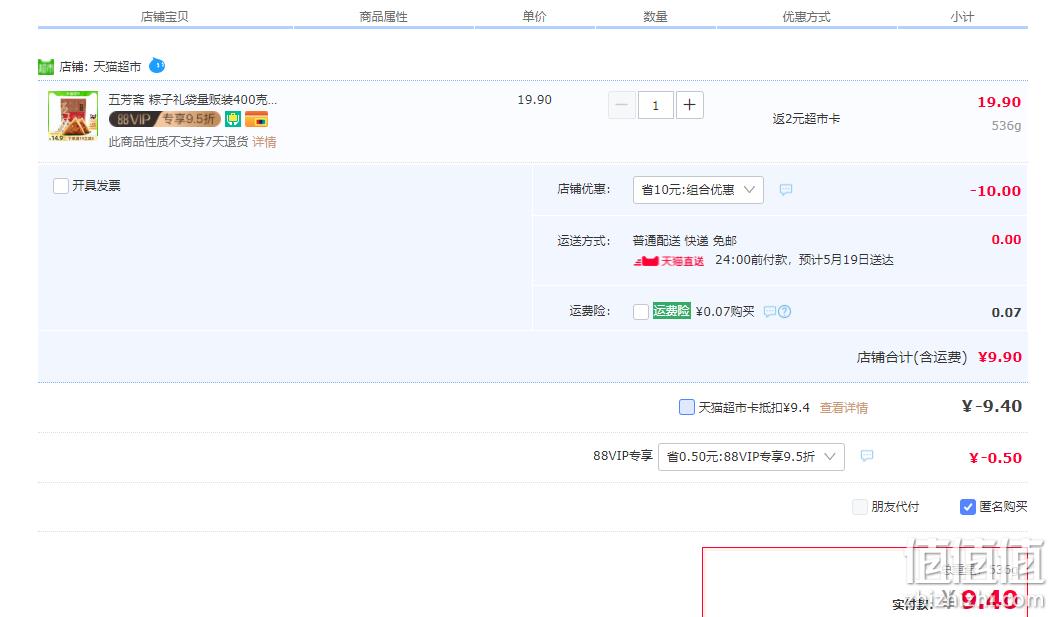
Task: Decrease quantity with the minus button
Action: pyautogui.click(x=622, y=105)
